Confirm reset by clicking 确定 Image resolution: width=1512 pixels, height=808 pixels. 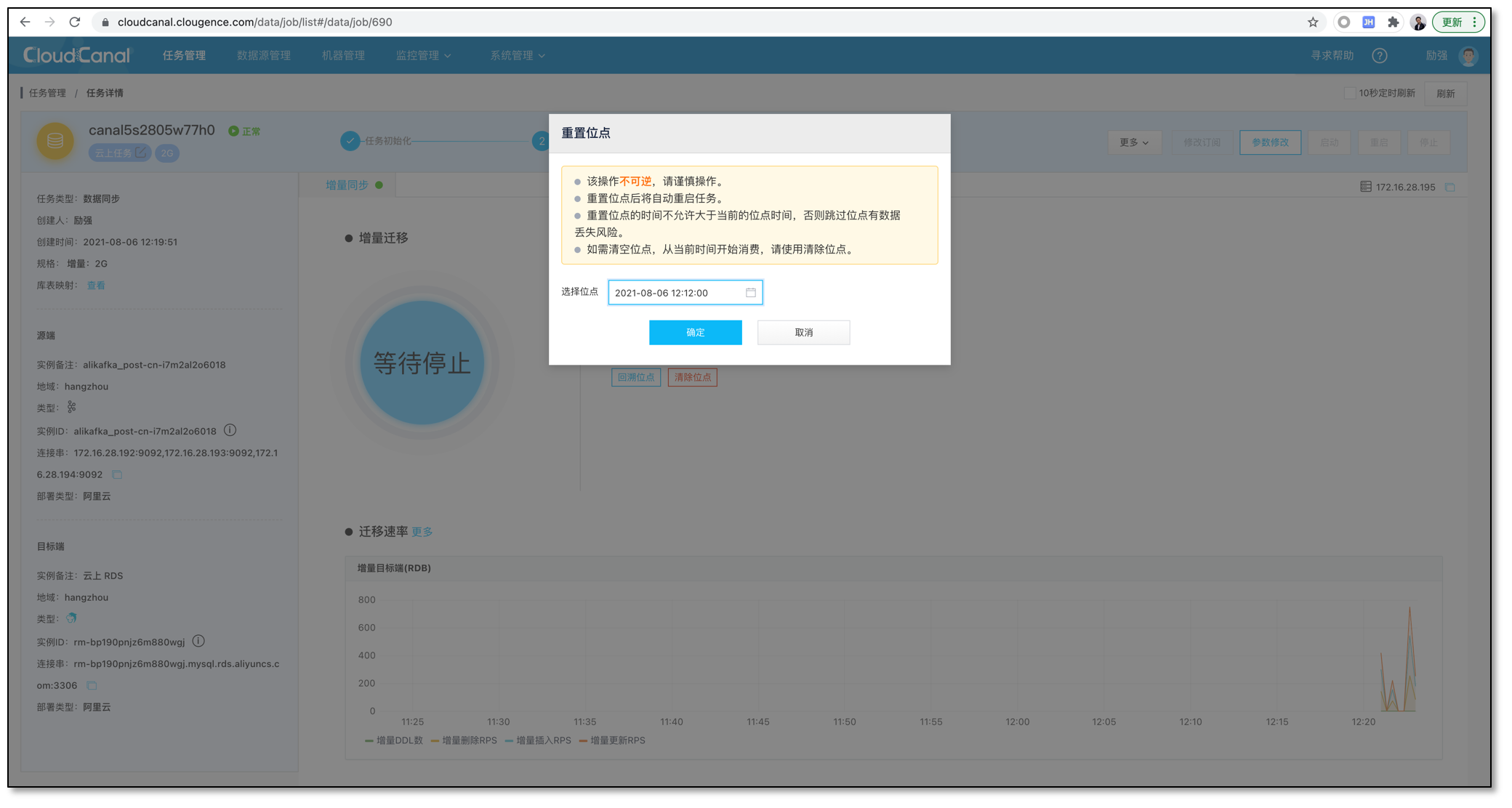click(695, 332)
